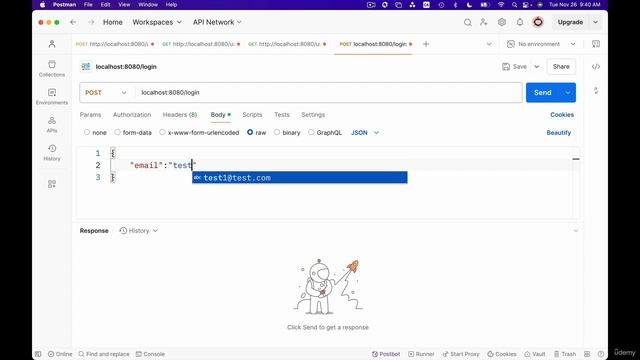Switch to the Authorization tab
Screen dimensions: 640x360
click(132, 115)
